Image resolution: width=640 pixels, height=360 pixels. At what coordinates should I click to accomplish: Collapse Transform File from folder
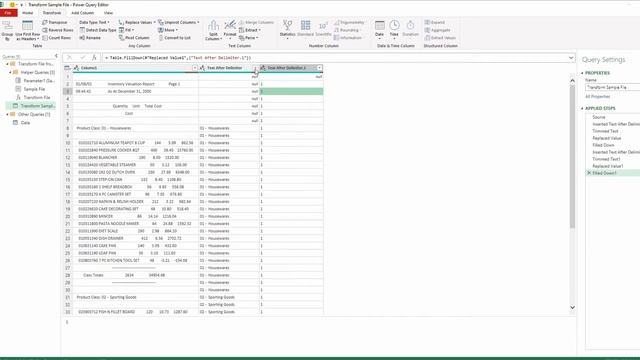point(7,64)
